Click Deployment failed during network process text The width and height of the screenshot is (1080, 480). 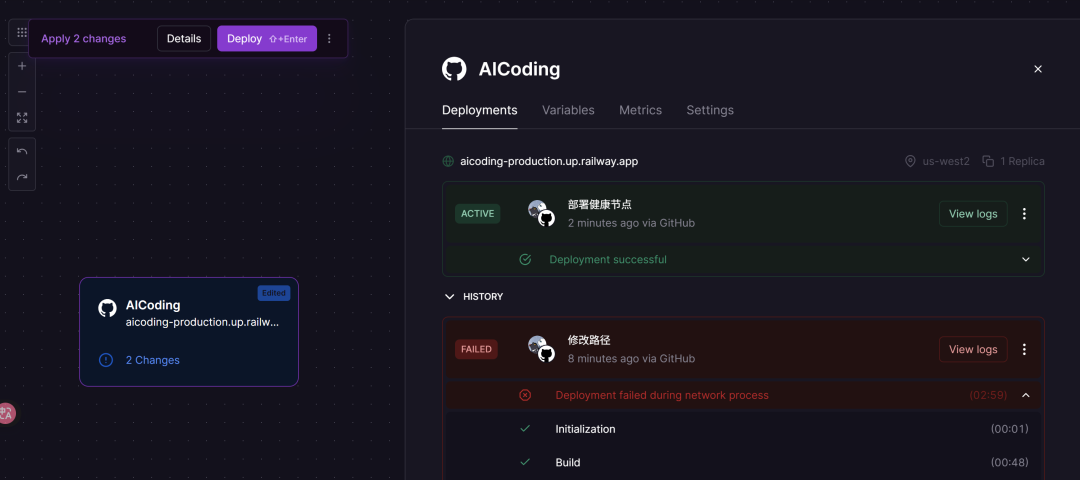662,395
